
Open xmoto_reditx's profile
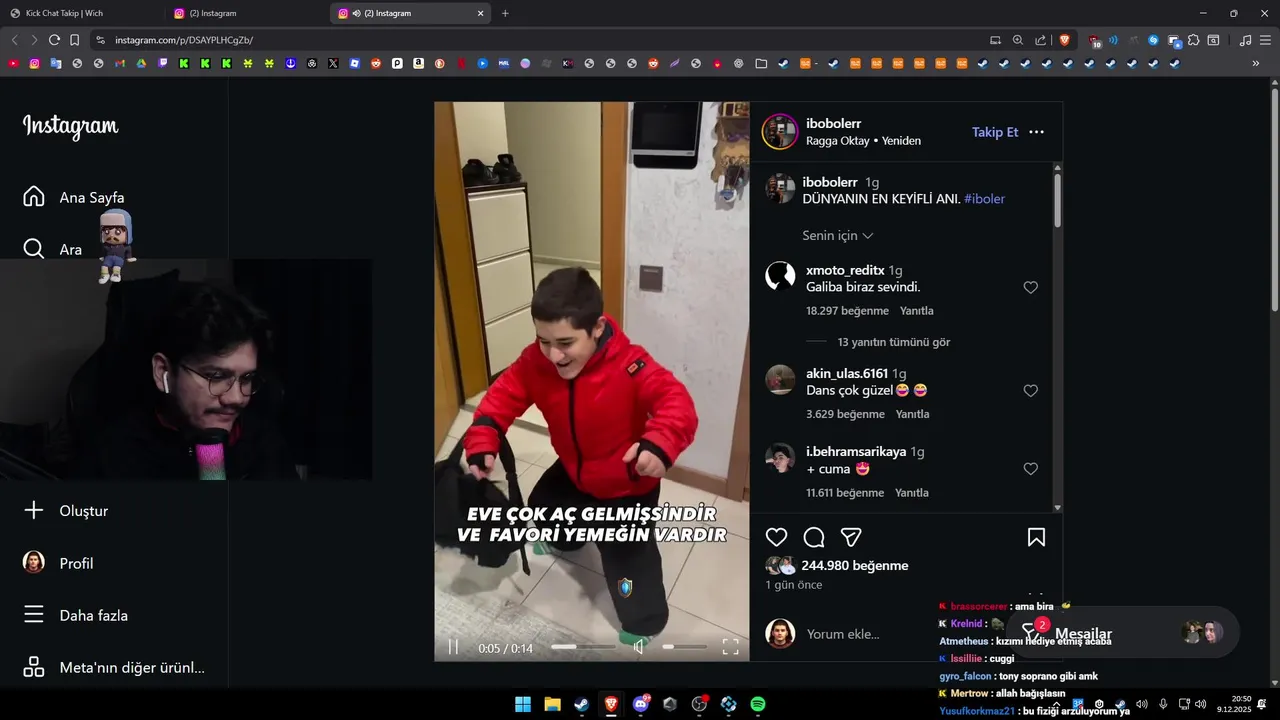pyautogui.click(x=845, y=270)
